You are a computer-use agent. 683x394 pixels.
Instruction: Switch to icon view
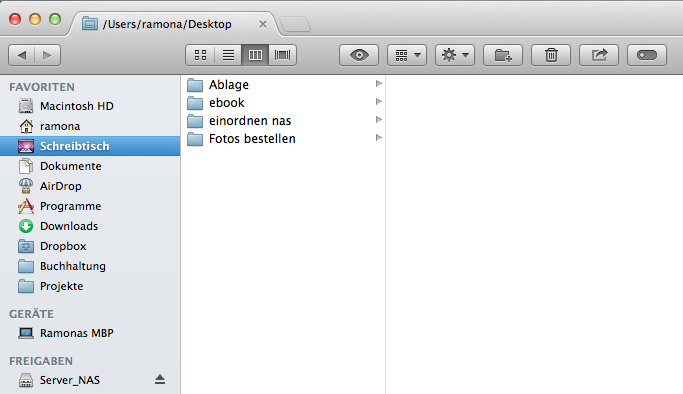pyautogui.click(x=200, y=55)
